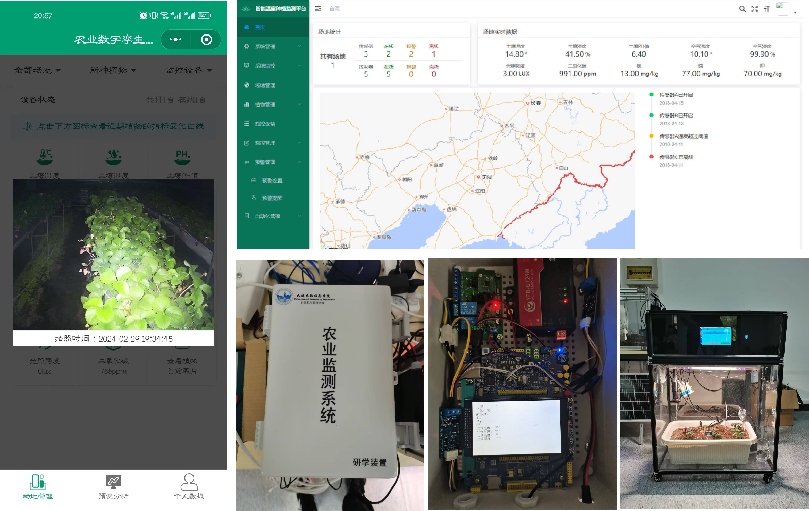
Task: Open the home dashboard item in sidebar
Action: click(273, 27)
